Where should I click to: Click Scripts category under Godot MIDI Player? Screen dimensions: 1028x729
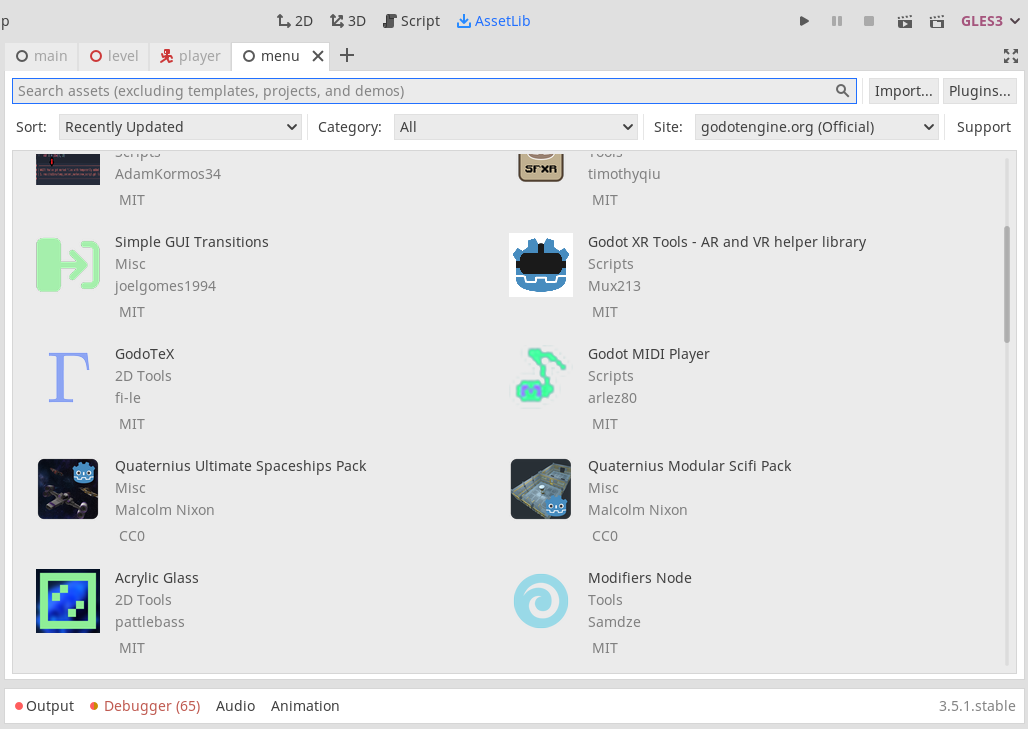[611, 376]
